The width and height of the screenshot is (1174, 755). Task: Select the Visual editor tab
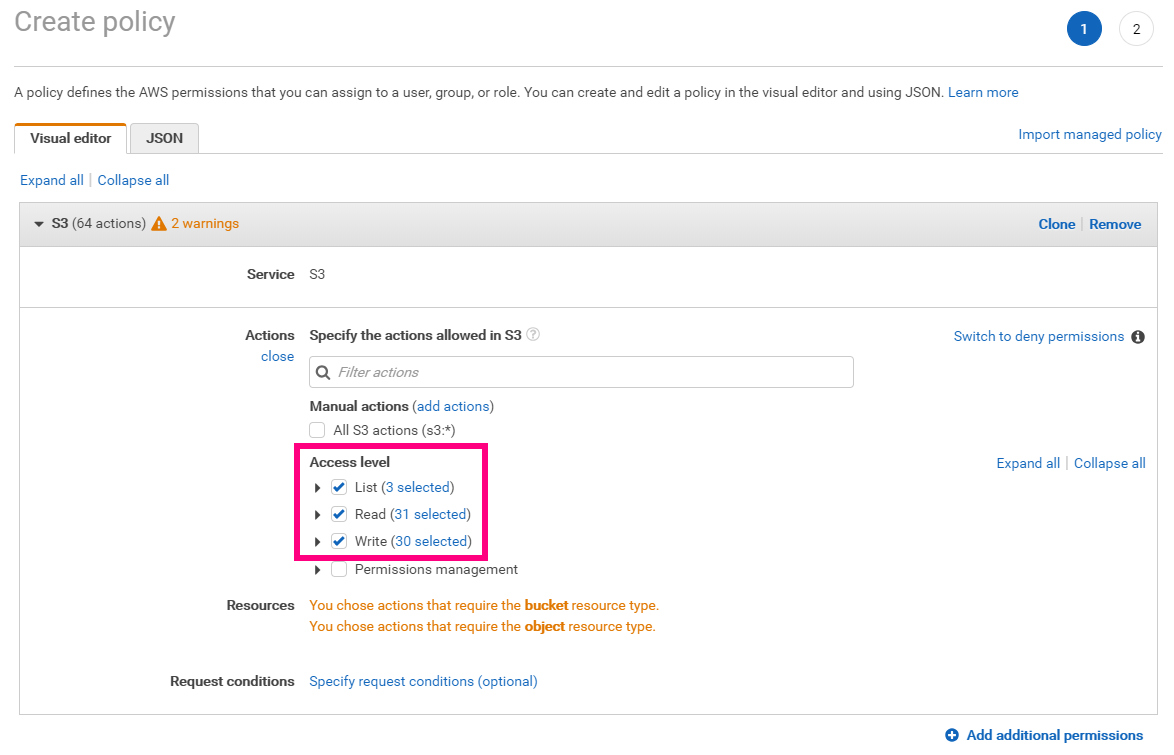(70, 139)
